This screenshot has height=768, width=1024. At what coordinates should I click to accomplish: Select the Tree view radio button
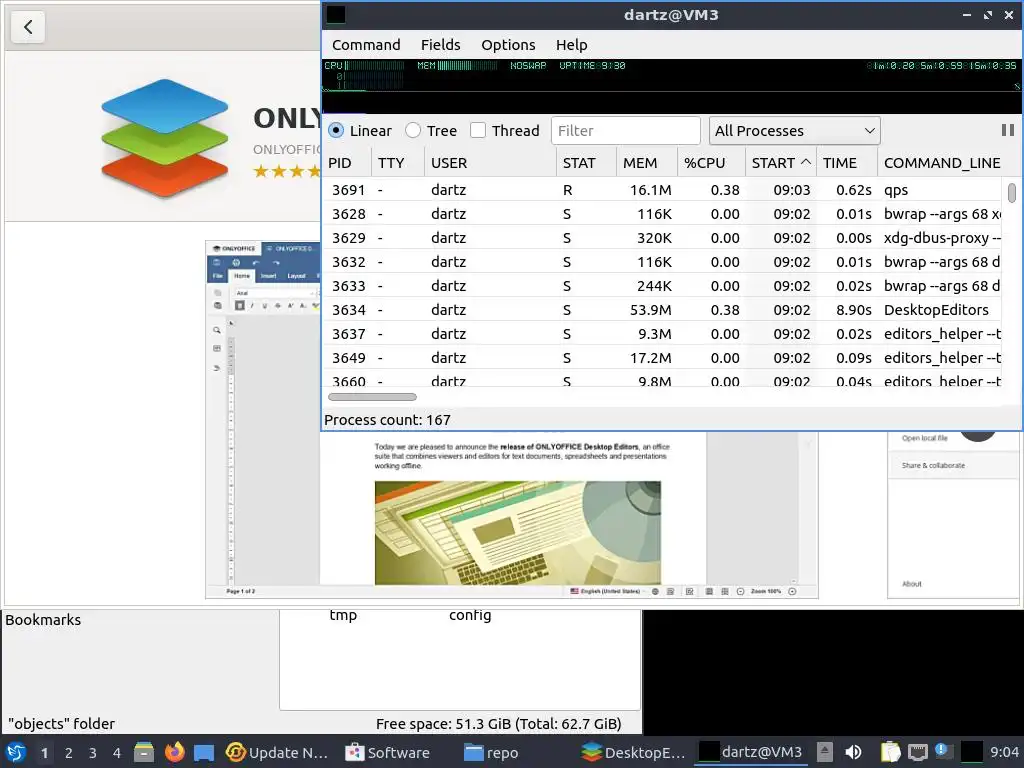[413, 131]
